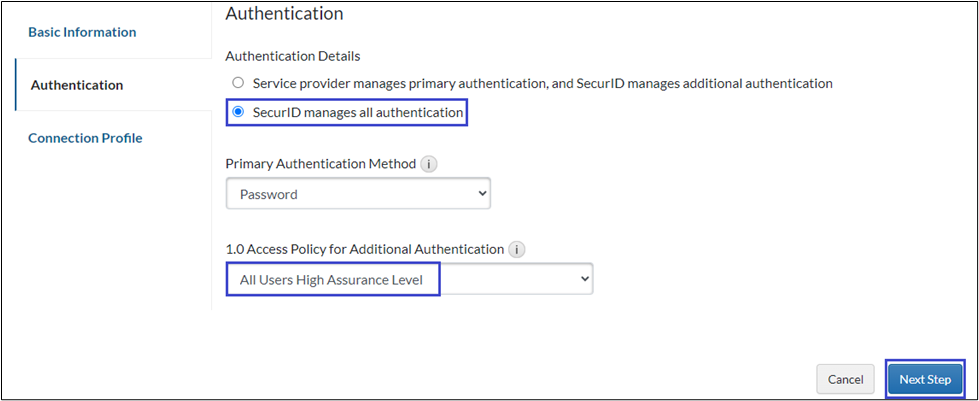
Task: Click the Authentication page heading
Action: point(284,14)
